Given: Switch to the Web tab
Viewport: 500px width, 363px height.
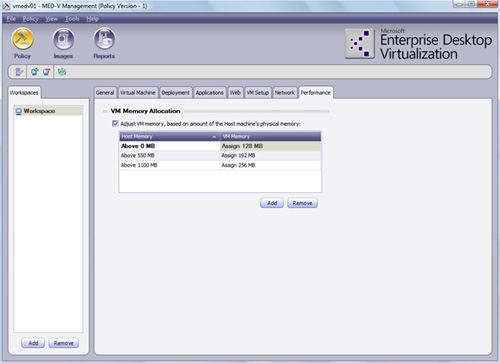Looking at the screenshot, I should [x=235, y=93].
